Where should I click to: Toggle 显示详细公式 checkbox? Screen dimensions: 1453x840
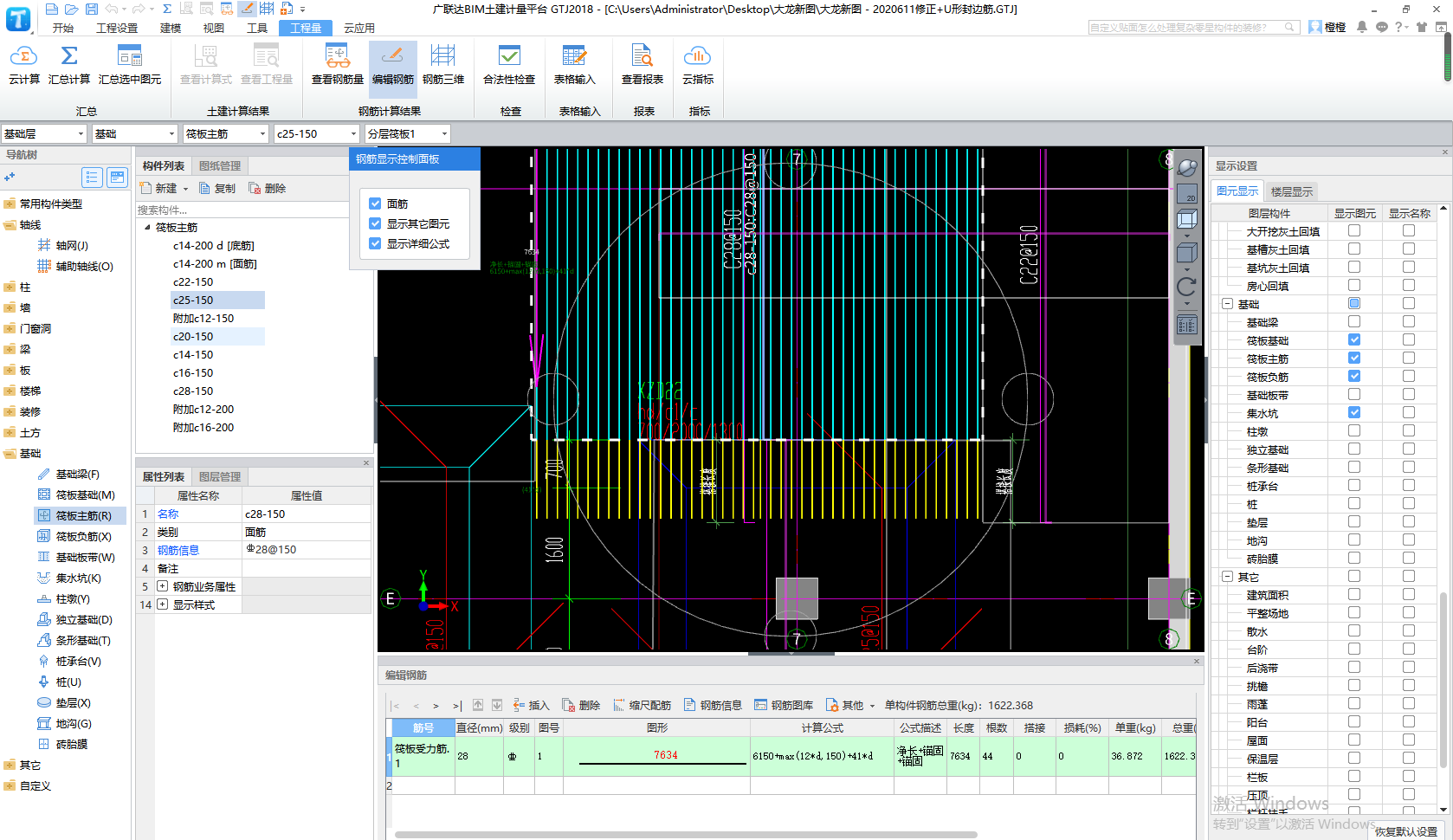click(x=375, y=243)
